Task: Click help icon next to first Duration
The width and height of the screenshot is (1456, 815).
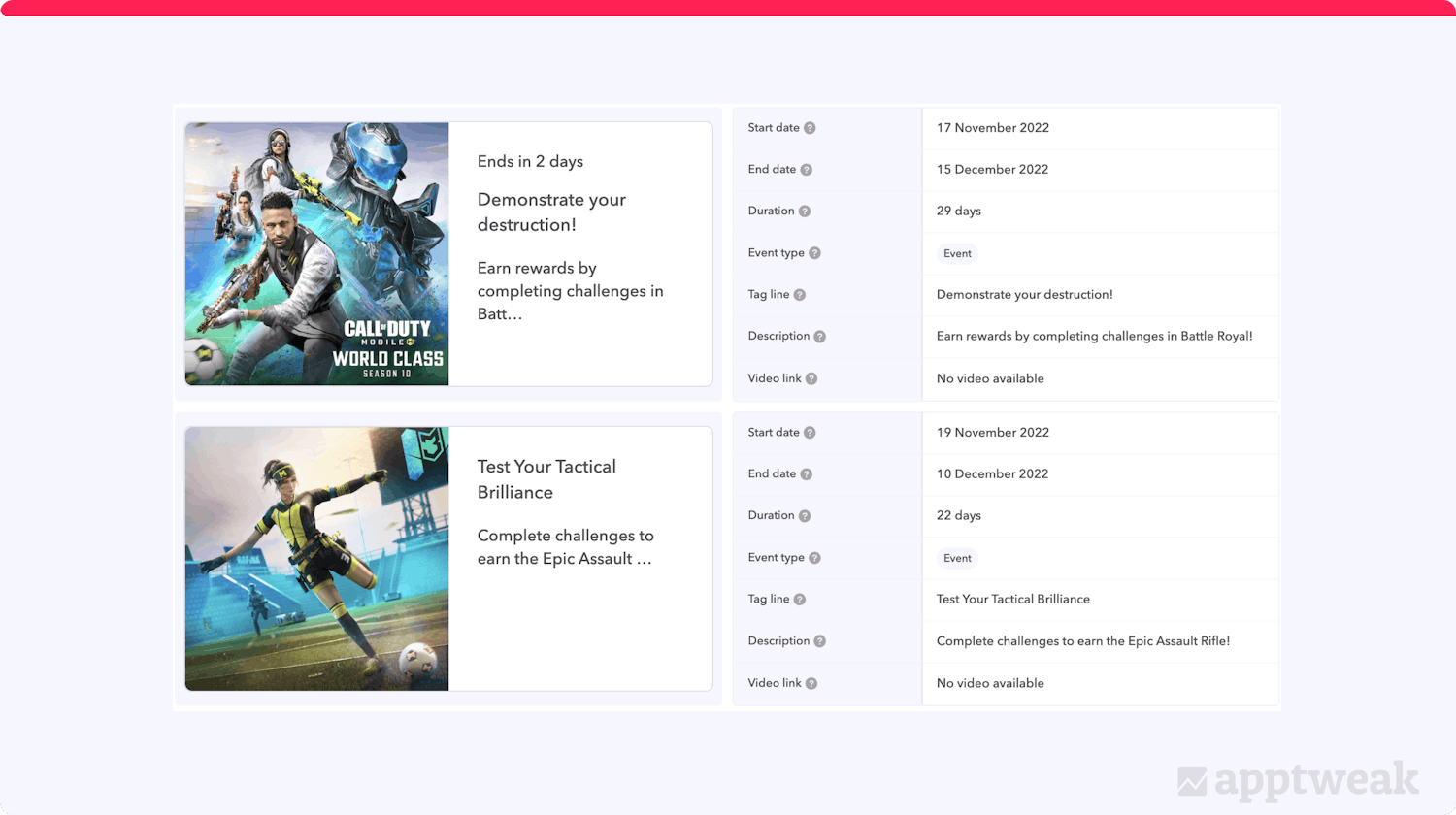Action: click(x=805, y=212)
